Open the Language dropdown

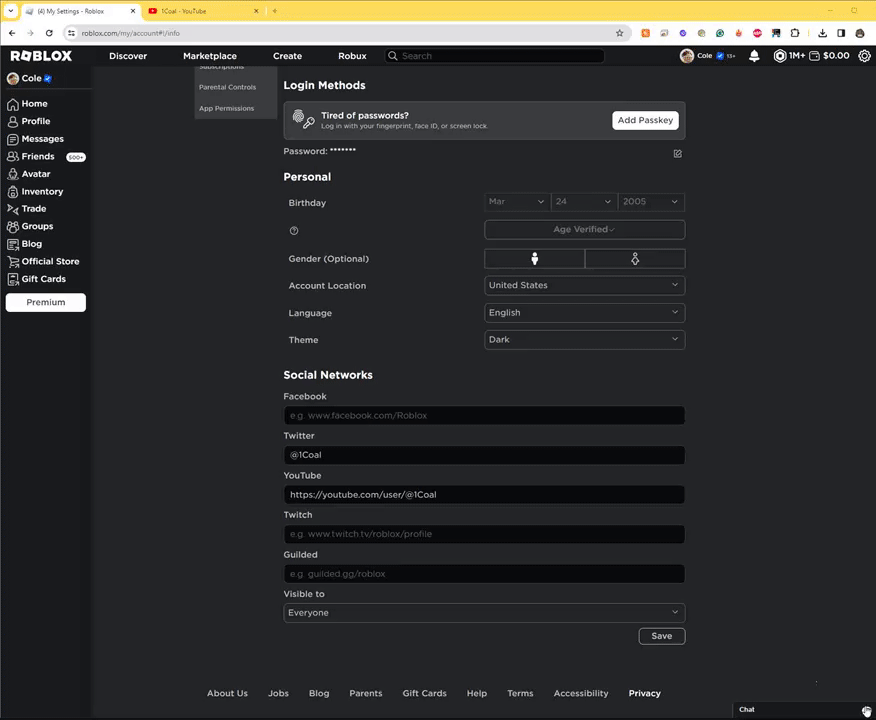pyautogui.click(x=584, y=313)
